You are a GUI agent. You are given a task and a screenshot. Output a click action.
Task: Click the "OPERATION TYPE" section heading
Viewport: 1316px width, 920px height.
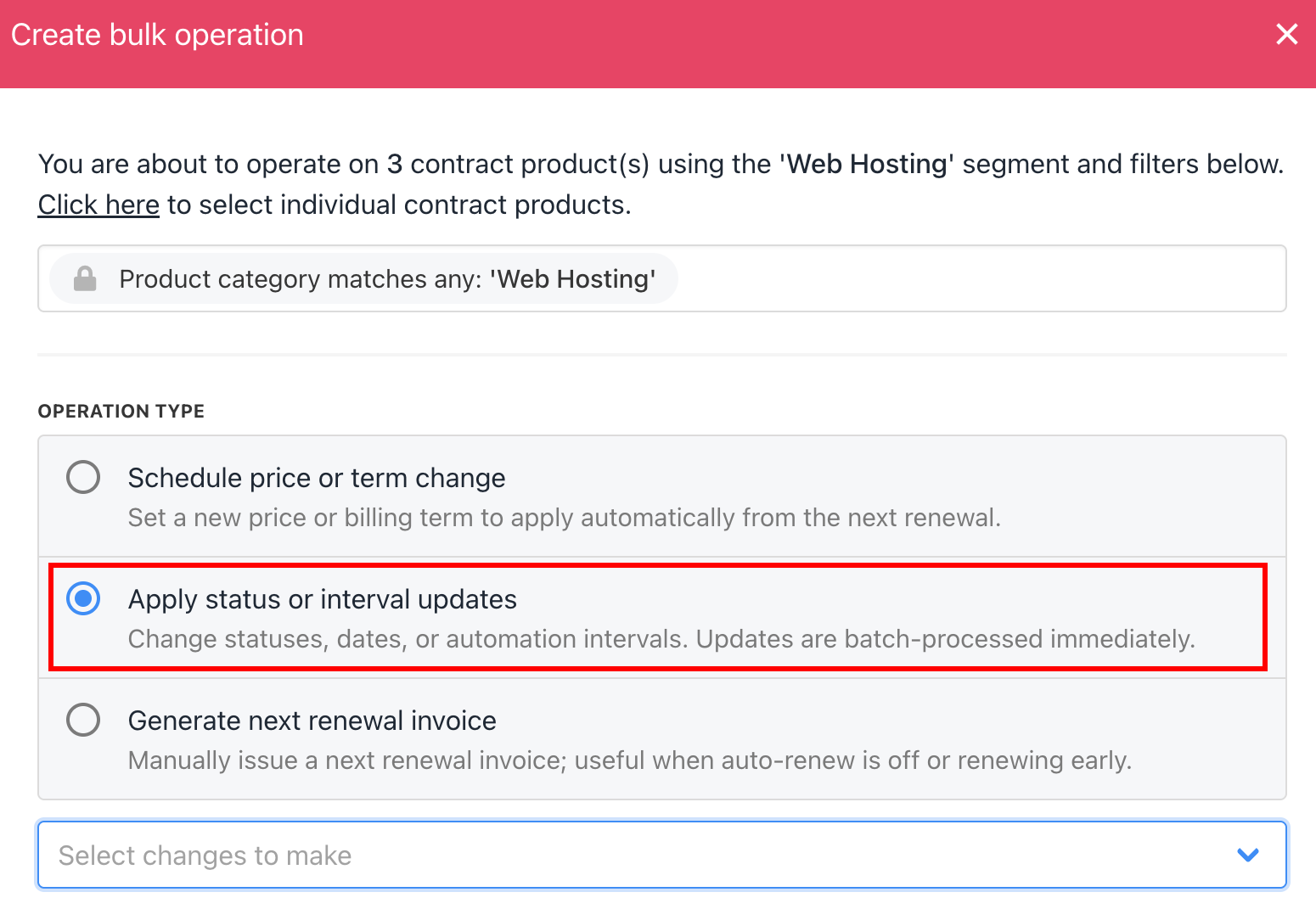(x=121, y=411)
